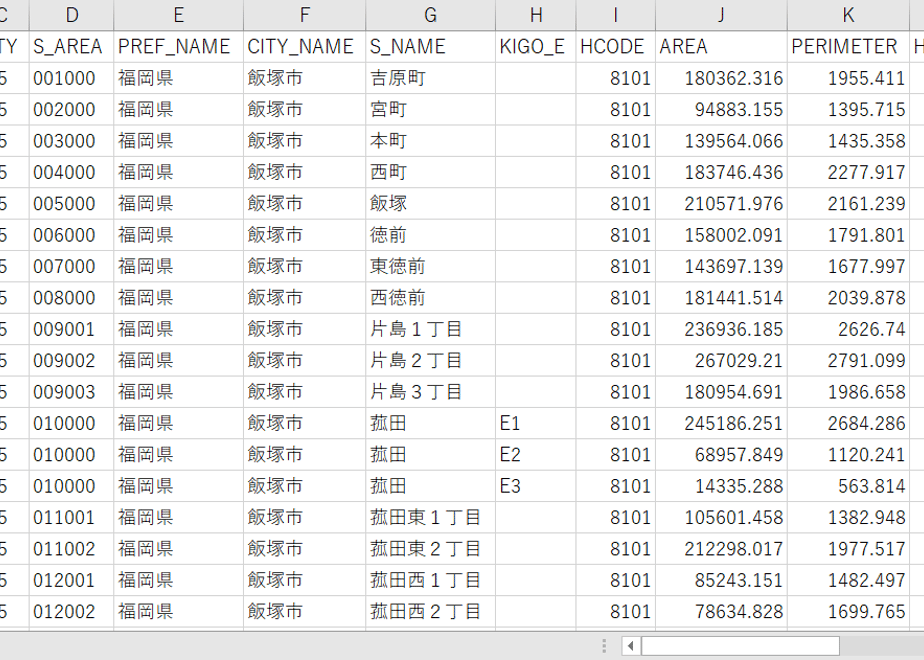The height and width of the screenshot is (660, 924).
Task: Select column G header
Action: (431, 15)
